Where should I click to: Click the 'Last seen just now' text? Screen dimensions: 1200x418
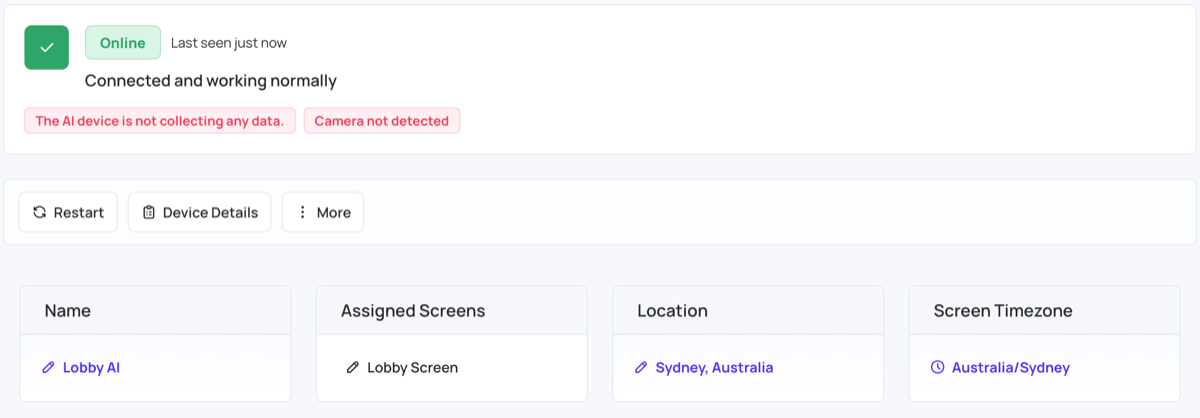(x=229, y=43)
